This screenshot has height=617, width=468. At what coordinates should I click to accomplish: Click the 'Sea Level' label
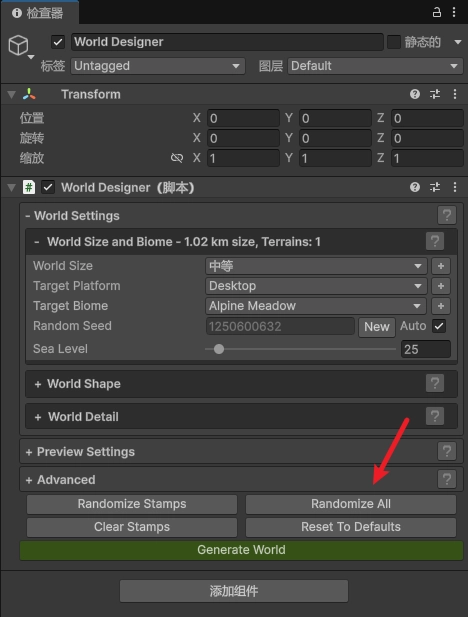60,349
